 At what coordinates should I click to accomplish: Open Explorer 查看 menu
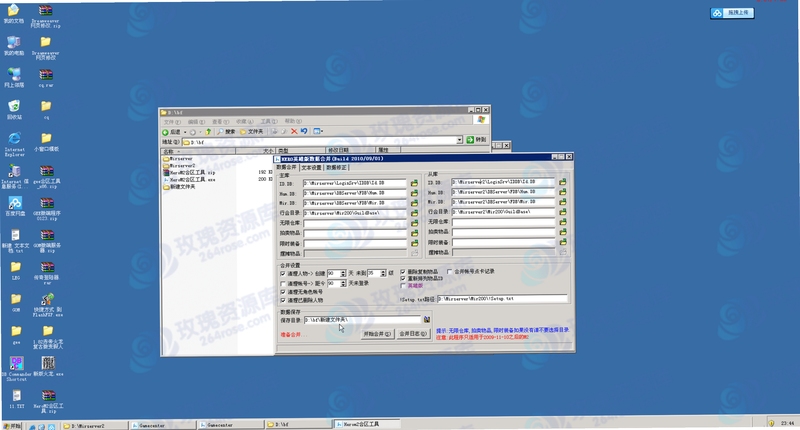(220, 122)
